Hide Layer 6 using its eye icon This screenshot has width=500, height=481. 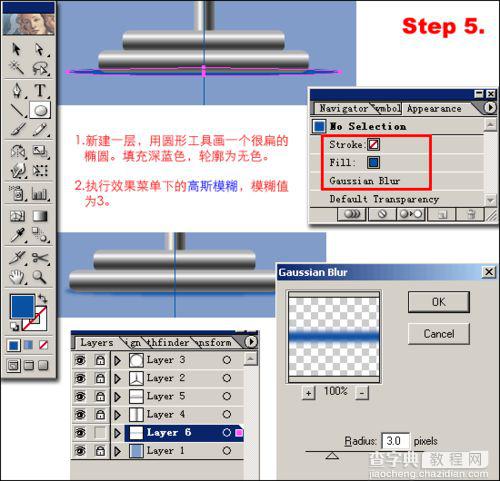(80, 432)
